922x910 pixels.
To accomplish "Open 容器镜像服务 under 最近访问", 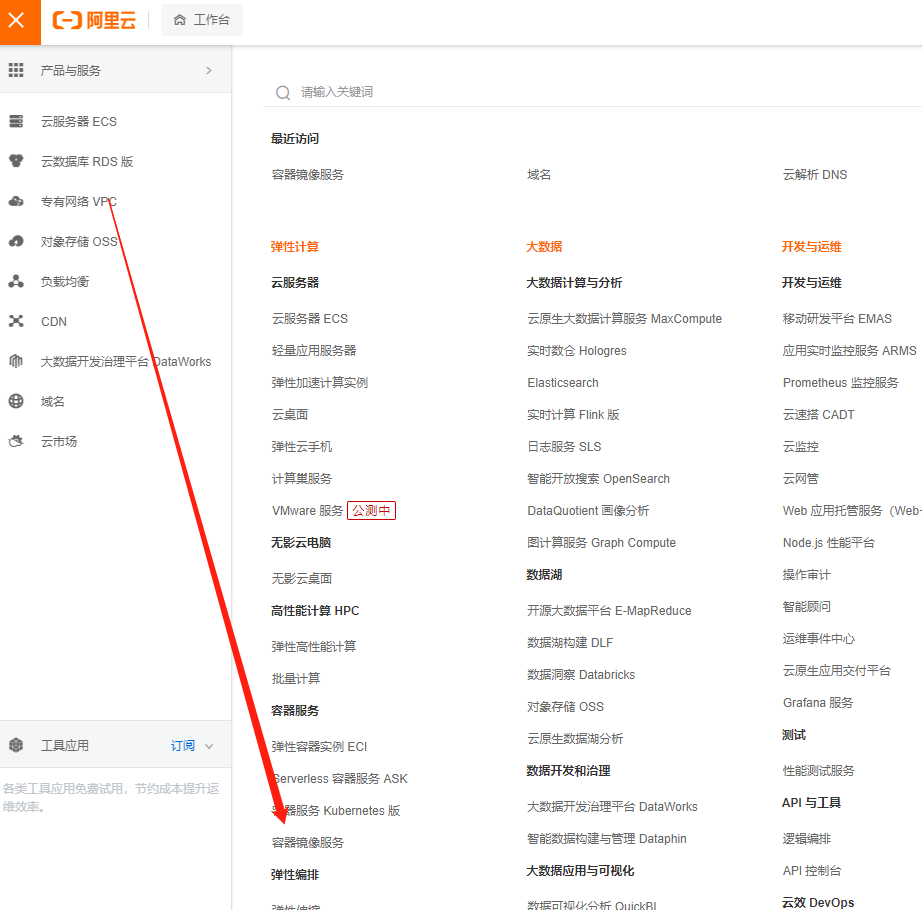I will coord(308,175).
